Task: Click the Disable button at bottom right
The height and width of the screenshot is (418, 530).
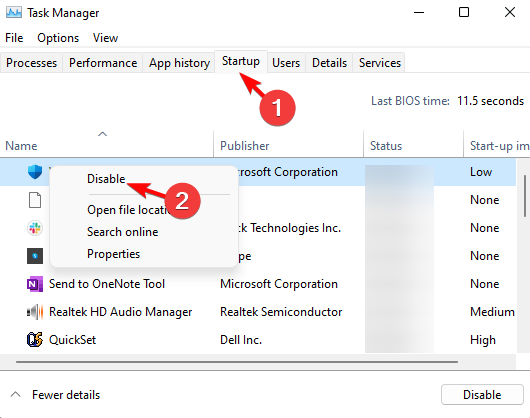Action: [482, 395]
